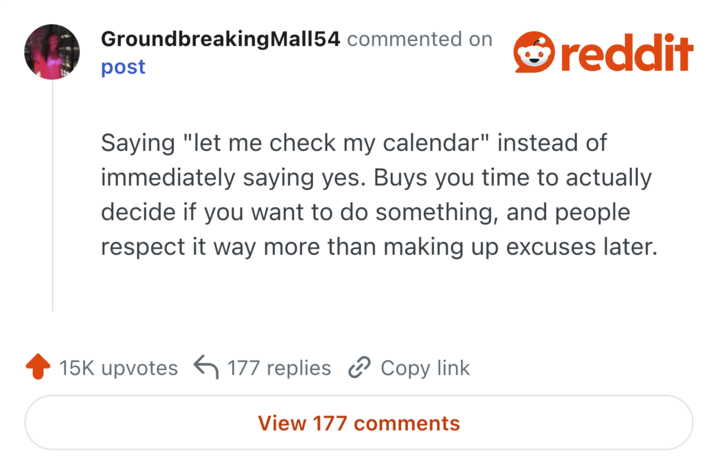Open the blue "post" link
Screen dimensions: 716x471
point(123,67)
